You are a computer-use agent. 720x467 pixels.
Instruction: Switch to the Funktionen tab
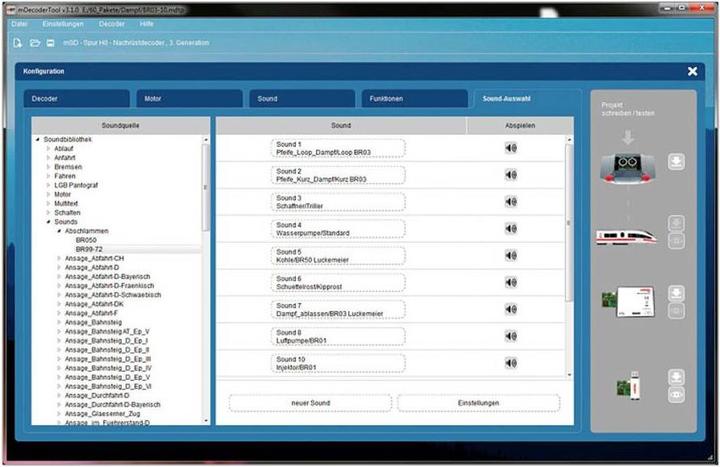tap(412, 100)
